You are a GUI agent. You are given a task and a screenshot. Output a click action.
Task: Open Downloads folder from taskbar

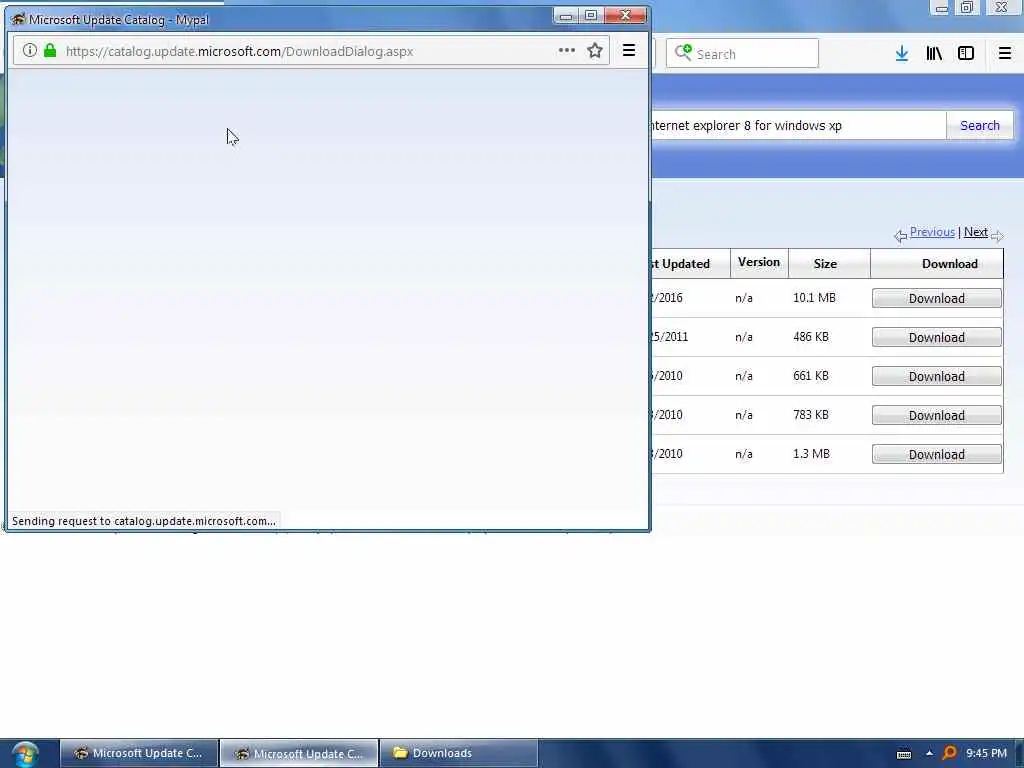click(x=458, y=753)
